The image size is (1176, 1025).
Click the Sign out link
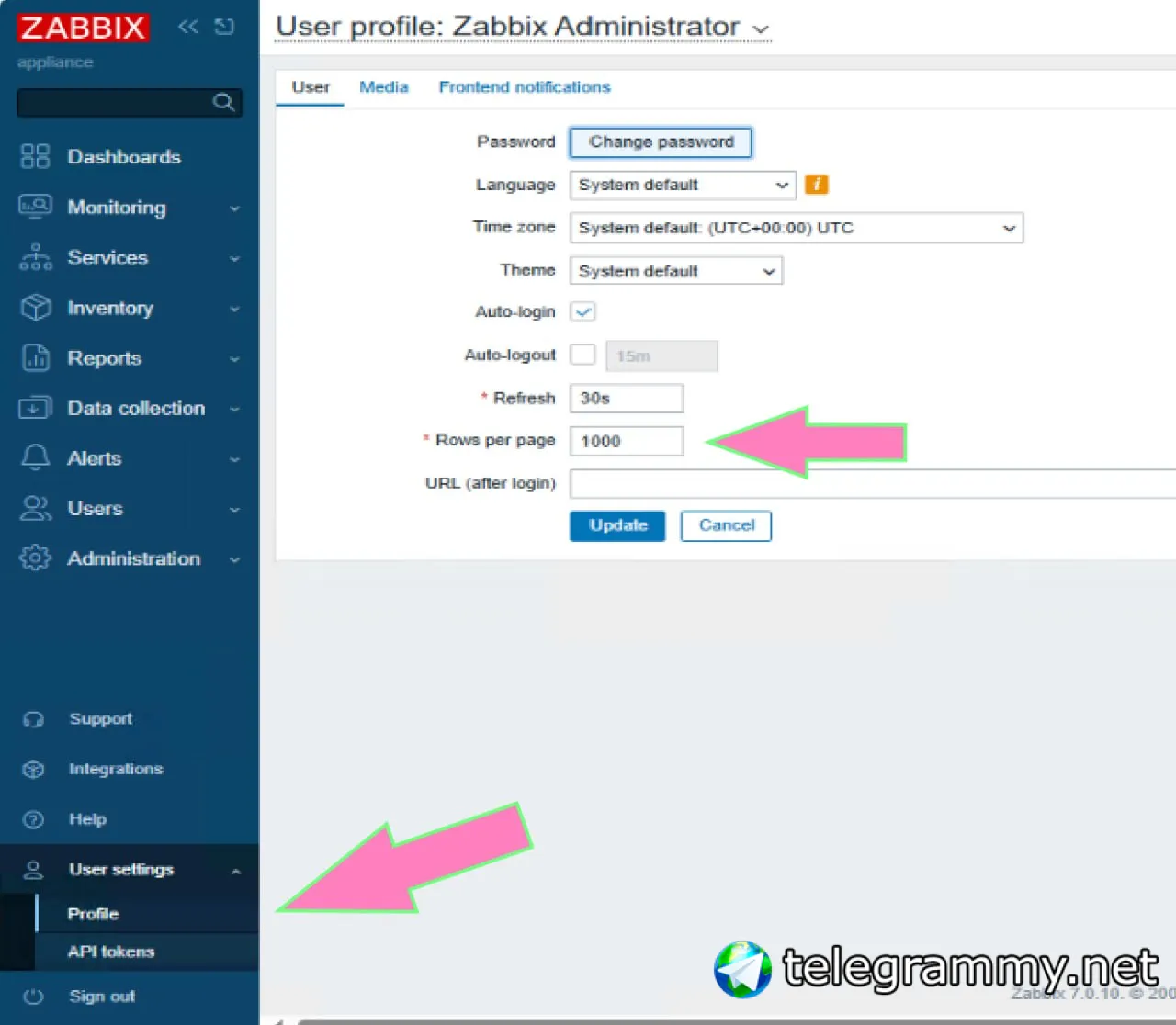coord(102,997)
